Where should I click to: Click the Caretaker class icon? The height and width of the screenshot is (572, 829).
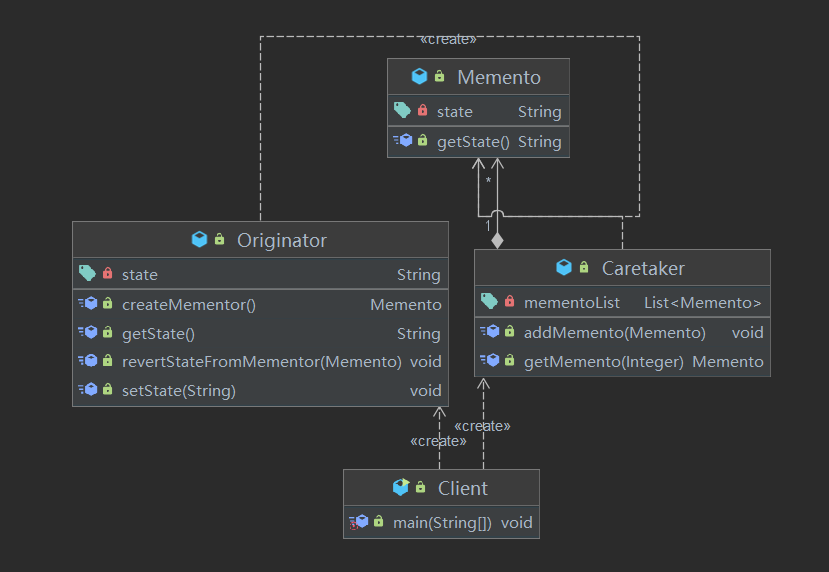point(564,267)
